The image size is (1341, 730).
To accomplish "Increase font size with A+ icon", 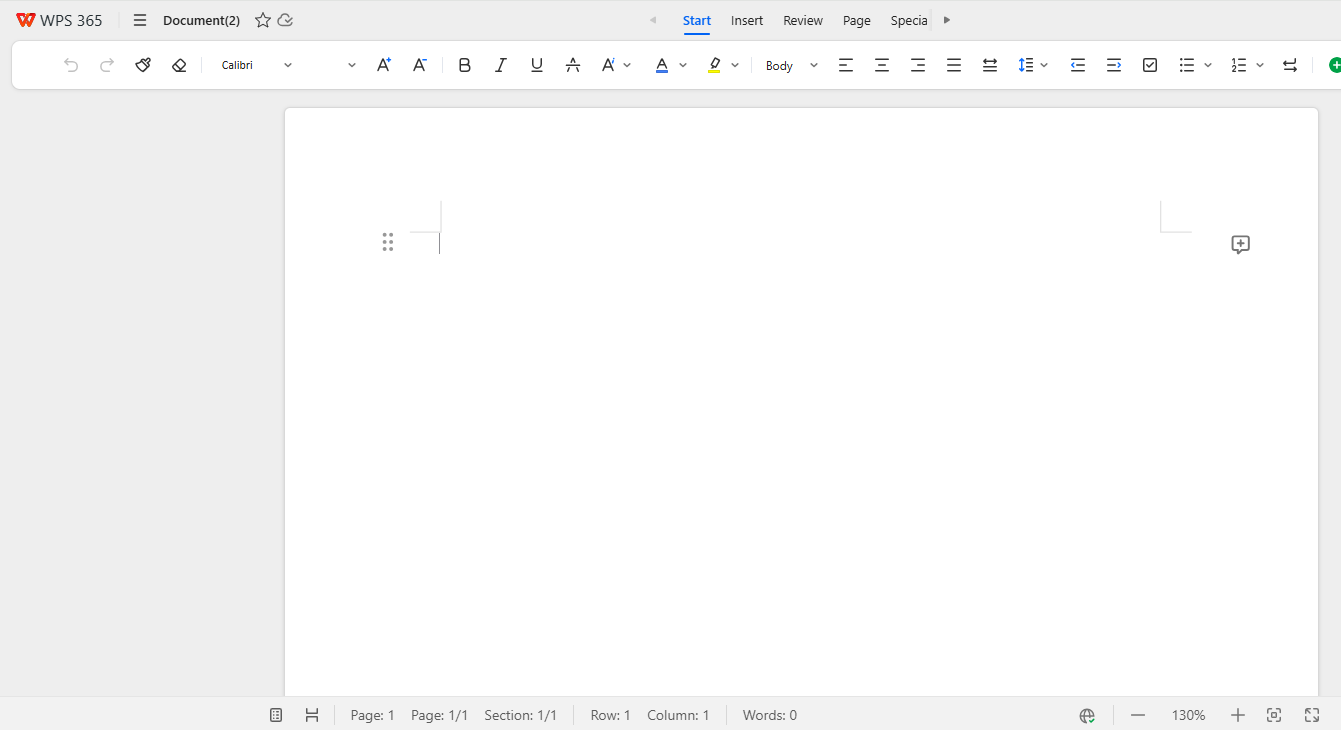I will click(384, 65).
